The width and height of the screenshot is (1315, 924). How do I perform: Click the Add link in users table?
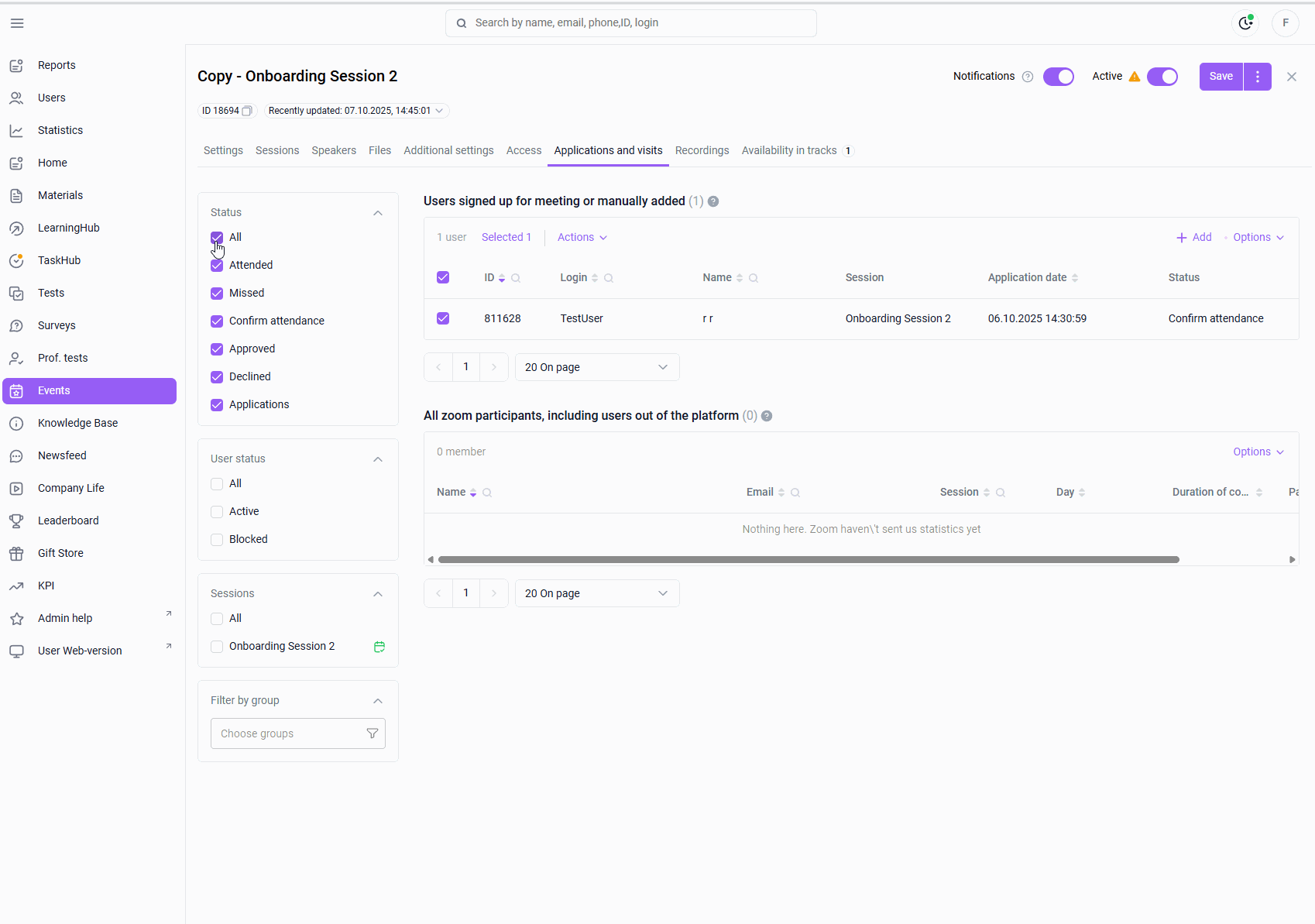tap(1194, 238)
